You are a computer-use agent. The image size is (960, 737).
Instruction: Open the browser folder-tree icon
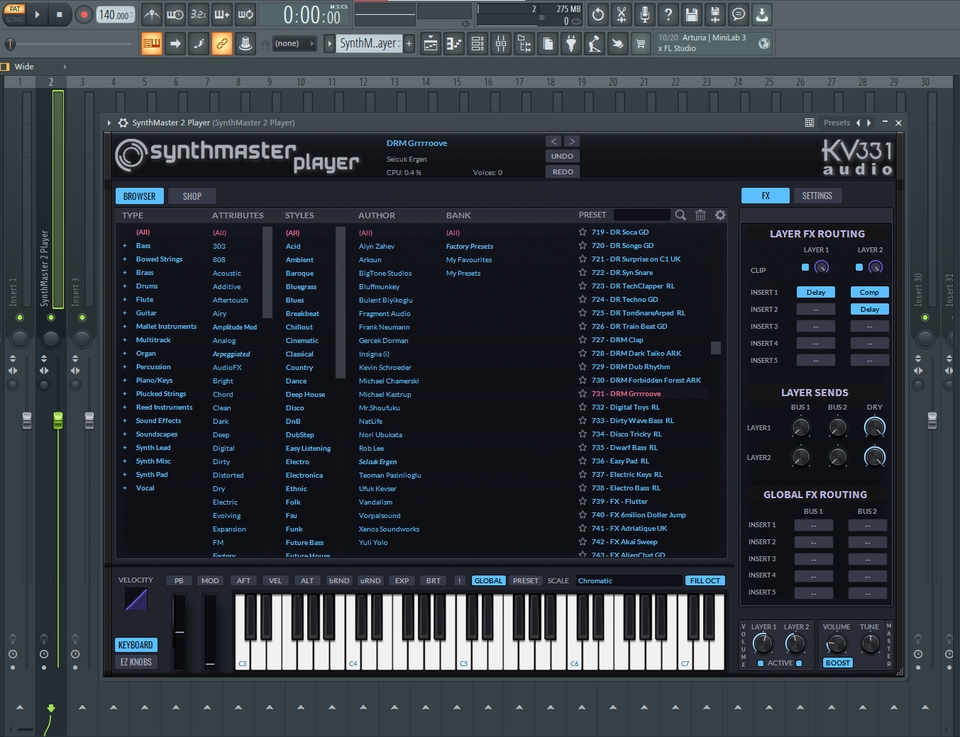point(524,43)
